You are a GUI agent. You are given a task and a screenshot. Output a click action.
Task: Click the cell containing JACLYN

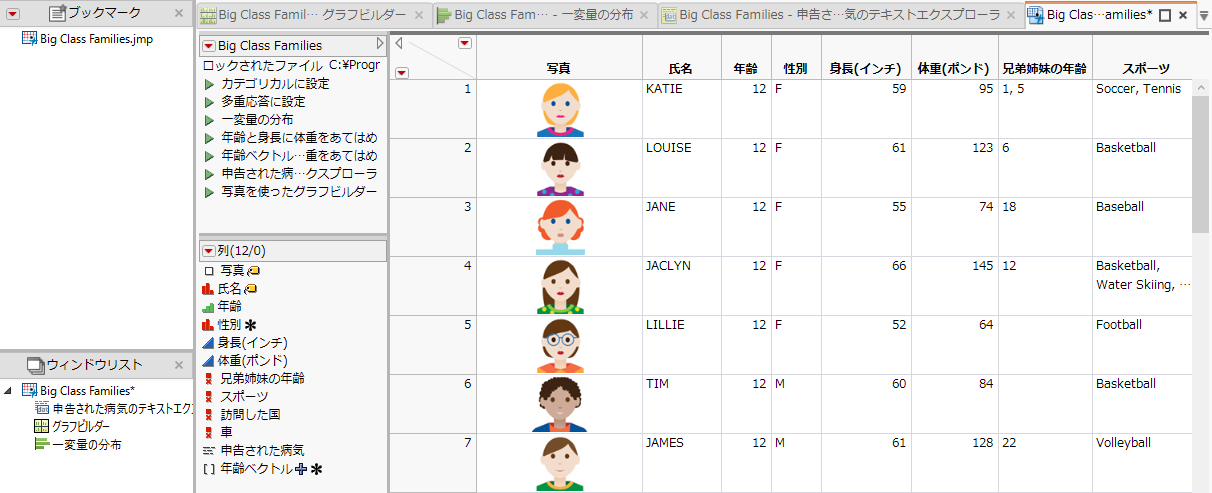pyautogui.click(x=681, y=286)
